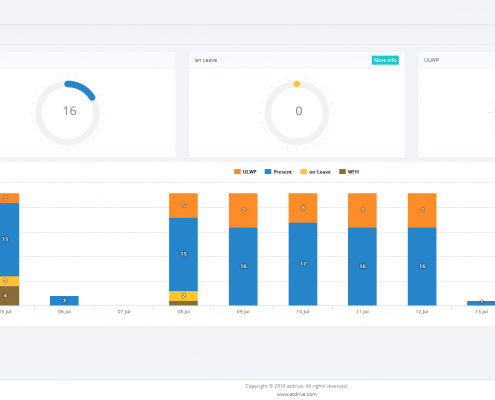Select the orange ULWP segment for 11 Jul
Viewport: 495px width, 400px height.
(x=362, y=210)
